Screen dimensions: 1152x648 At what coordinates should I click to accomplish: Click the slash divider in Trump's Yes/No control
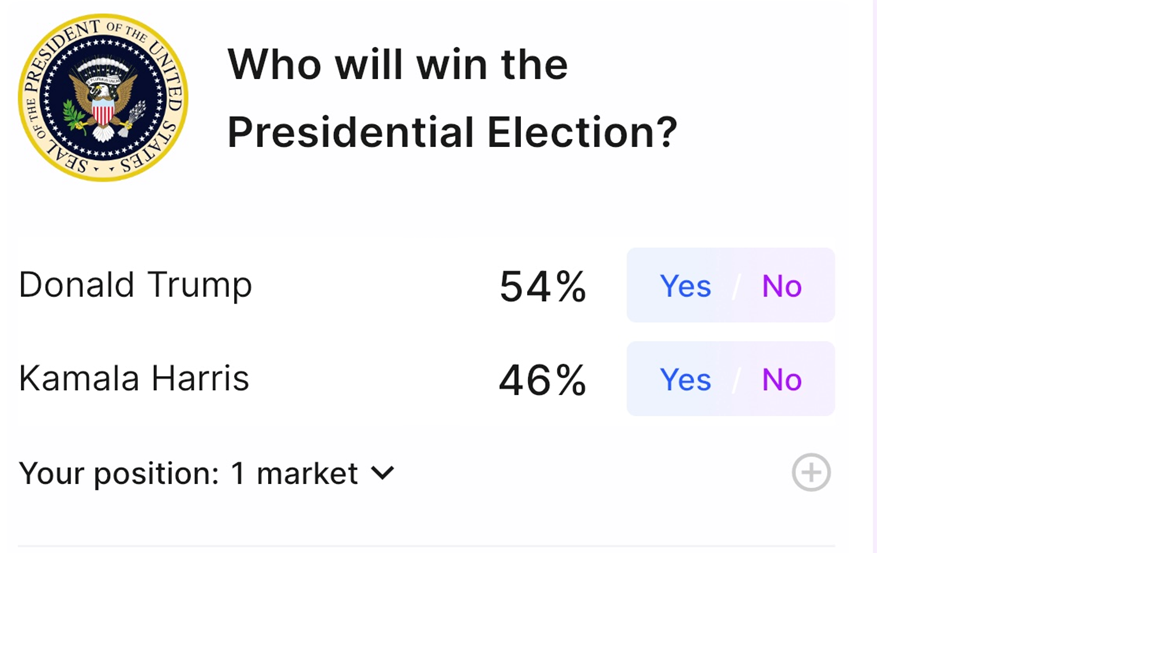736,287
